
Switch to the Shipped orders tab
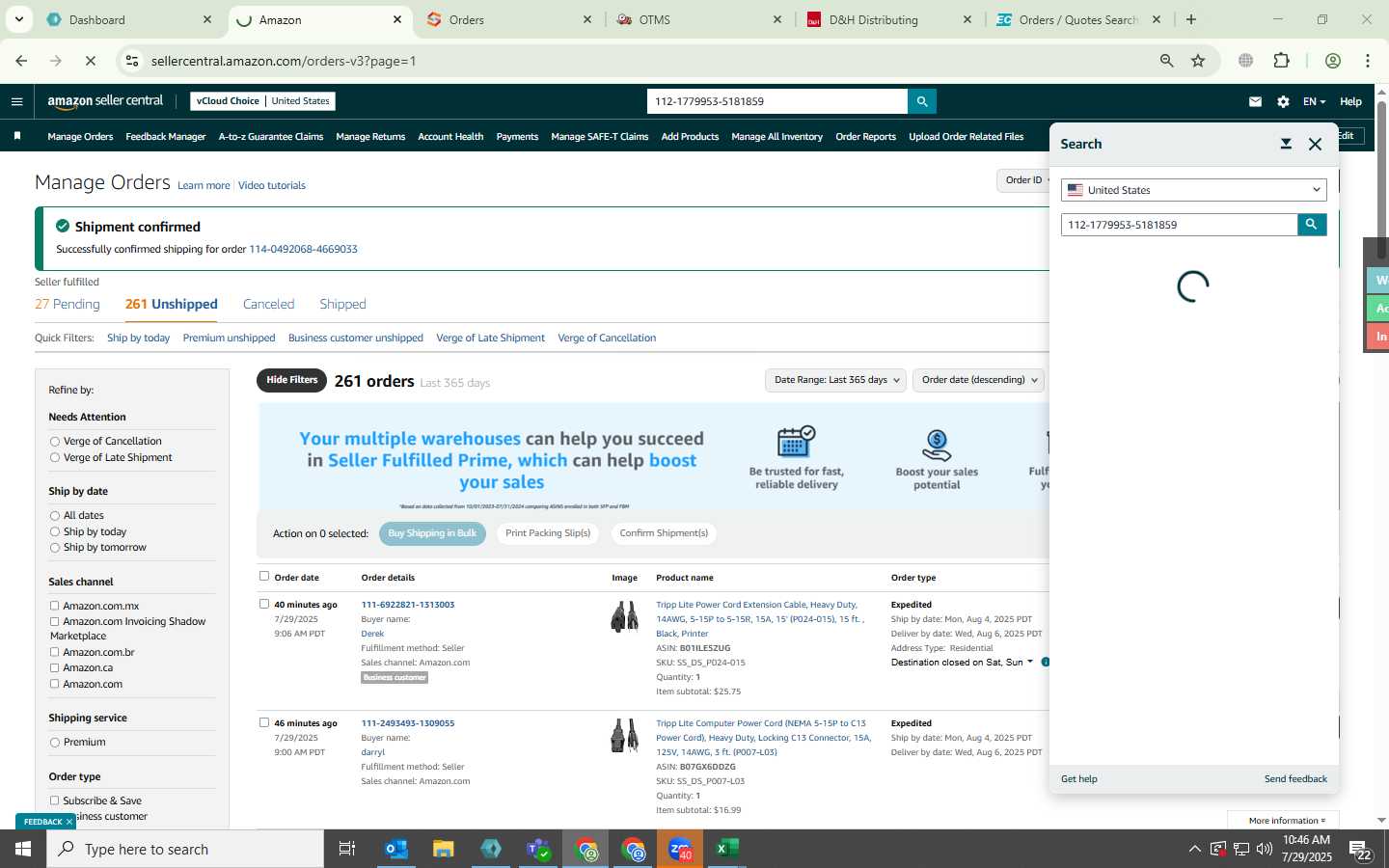point(342,304)
